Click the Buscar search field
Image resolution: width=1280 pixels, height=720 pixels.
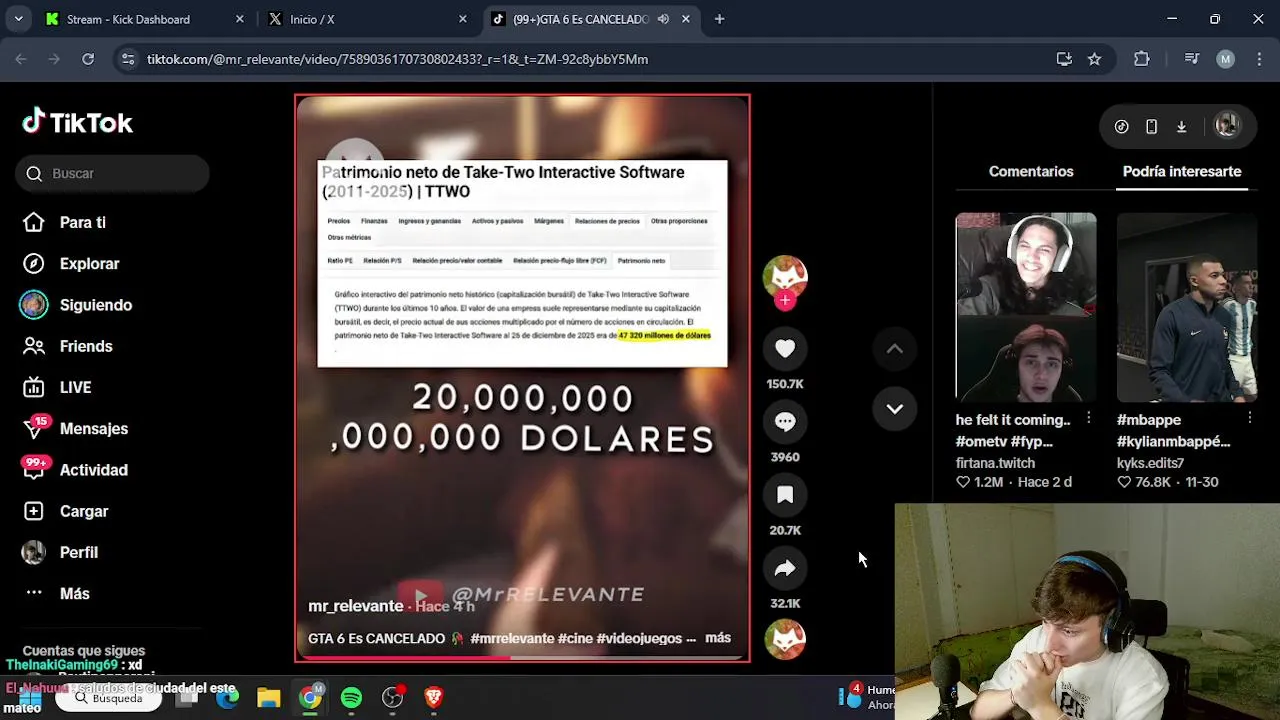pos(112,173)
